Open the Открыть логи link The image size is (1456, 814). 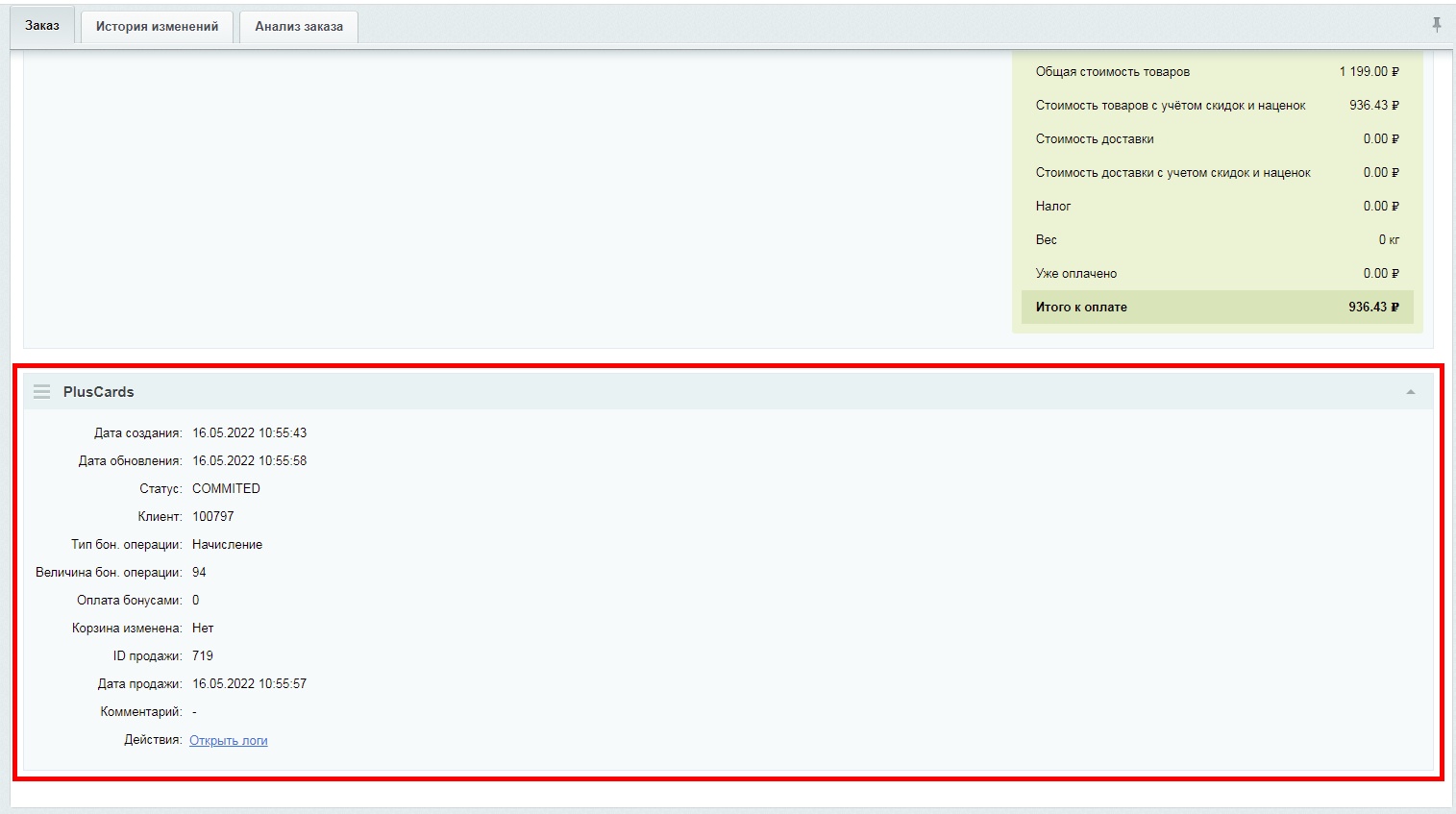[x=229, y=740]
